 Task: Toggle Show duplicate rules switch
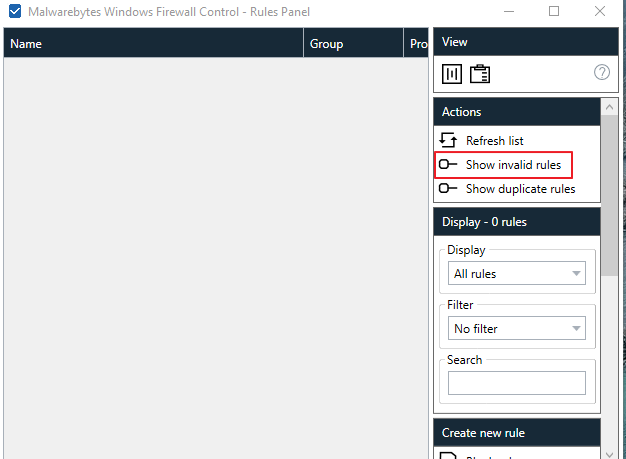click(448, 188)
